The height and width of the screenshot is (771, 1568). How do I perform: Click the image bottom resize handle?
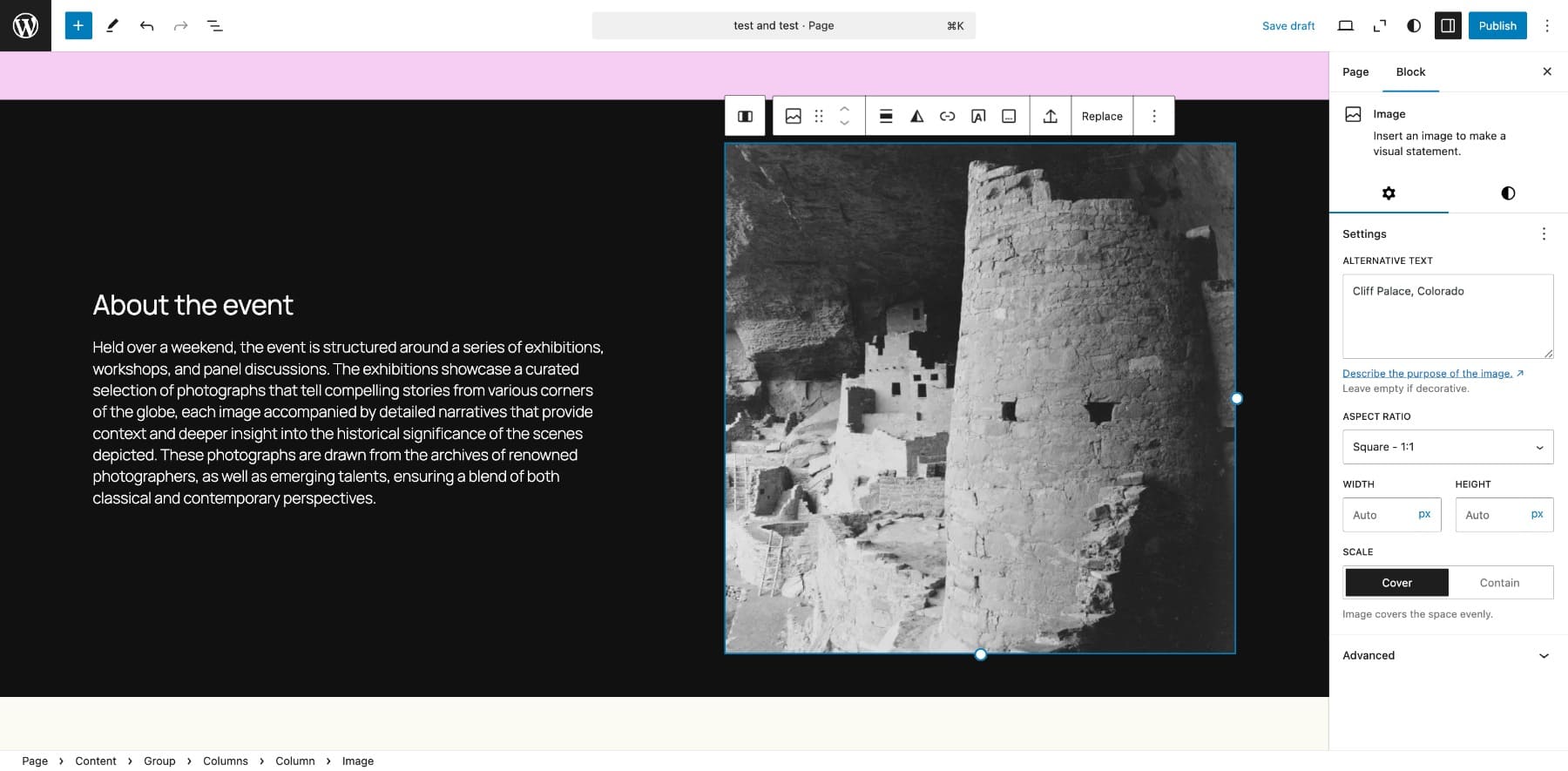point(980,654)
